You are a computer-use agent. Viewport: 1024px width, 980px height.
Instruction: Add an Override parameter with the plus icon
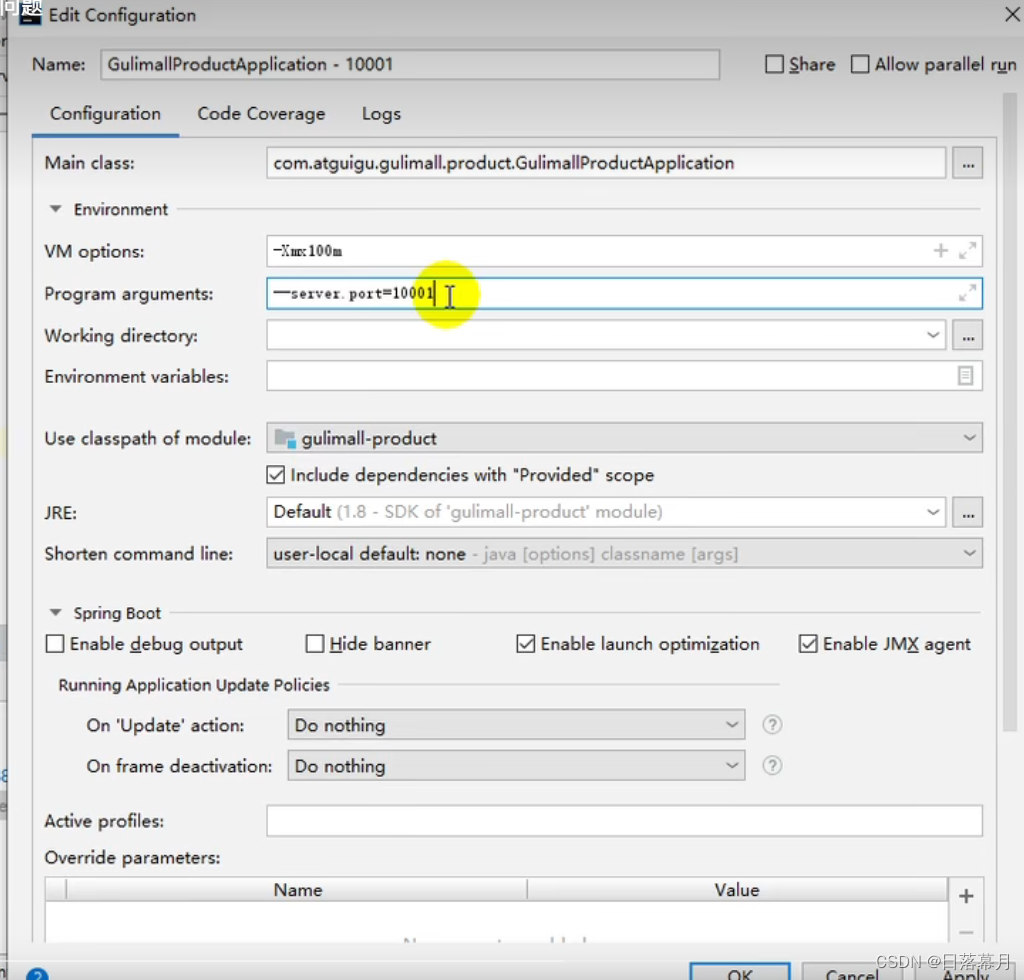[967, 896]
